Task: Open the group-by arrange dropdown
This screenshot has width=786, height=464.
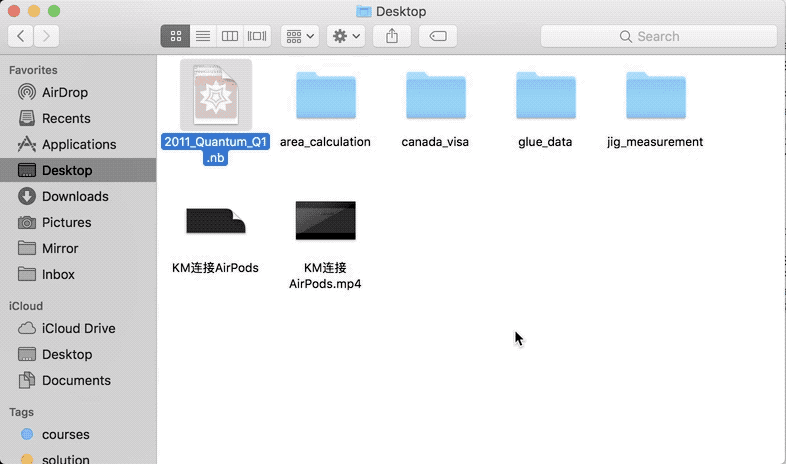Action: (300, 36)
